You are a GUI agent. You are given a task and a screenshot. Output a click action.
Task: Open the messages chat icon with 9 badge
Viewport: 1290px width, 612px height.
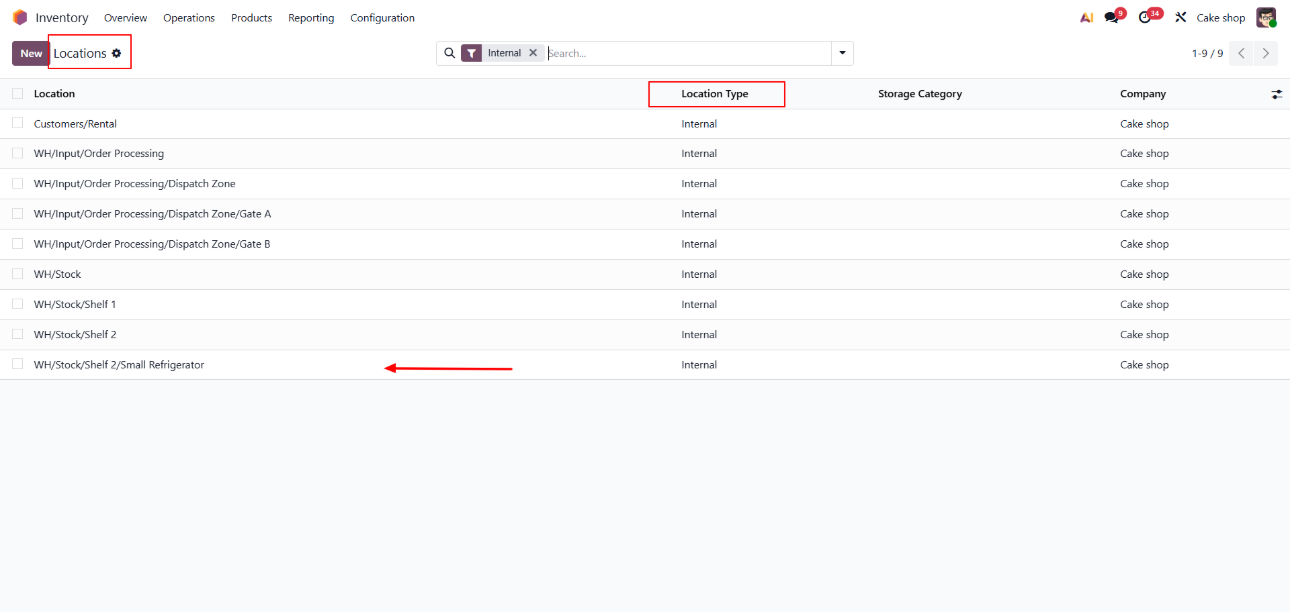pyautogui.click(x=1111, y=18)
